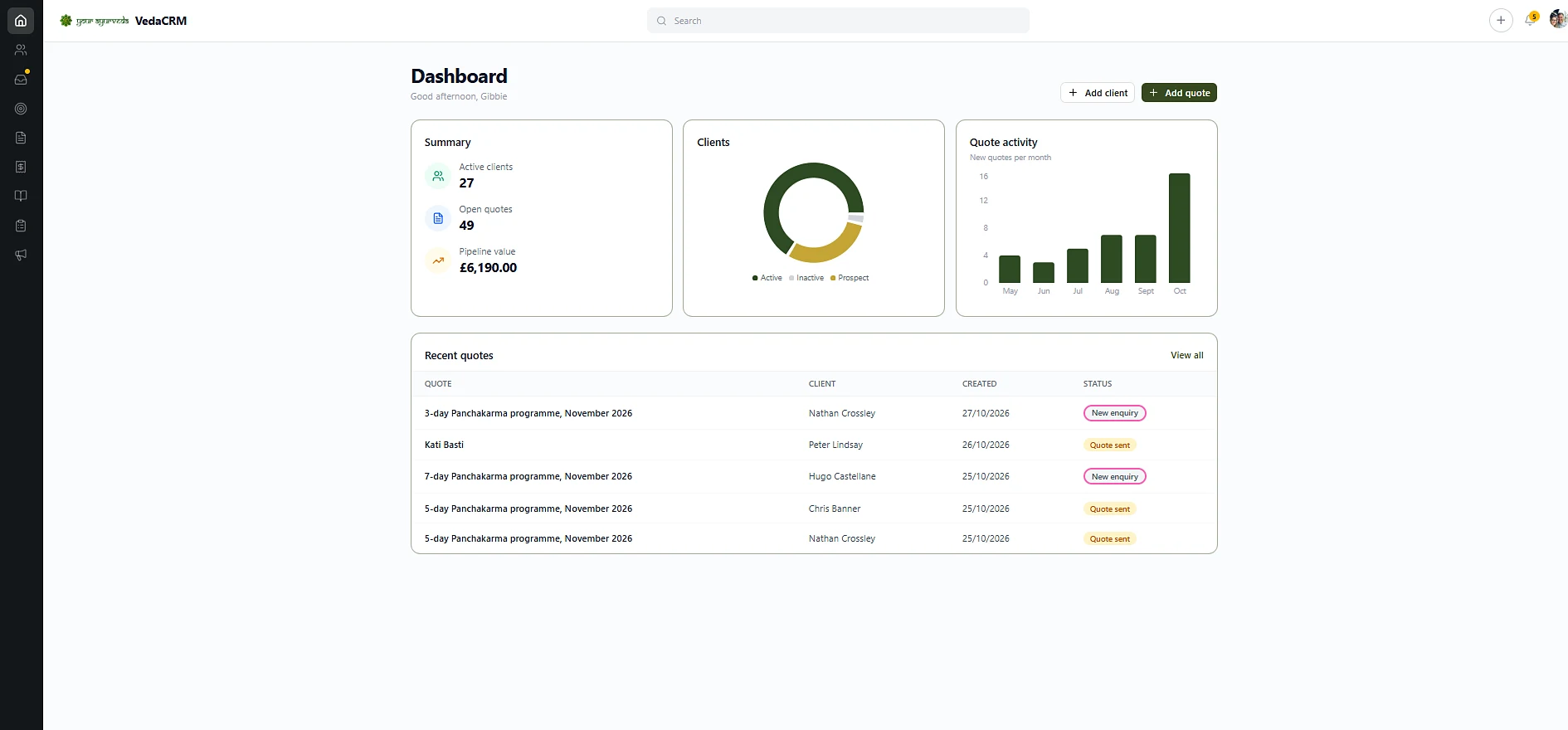The width and height of the screenshot is (1568, 730).
Task: Click the Active clients summary icon
Action: coord(438,176)
